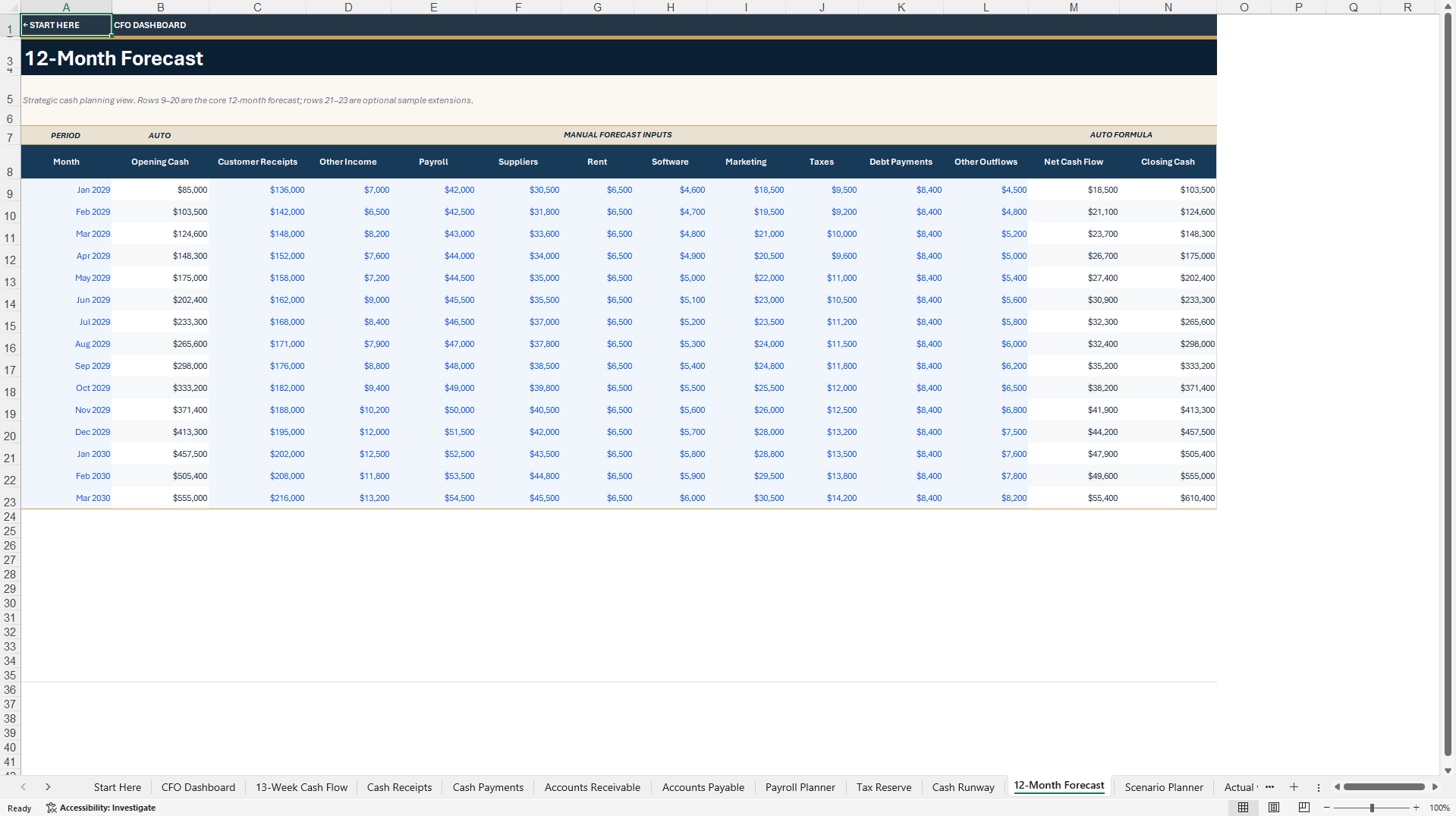
Task: Switch to the Cash Runway tab
Action: (963, 787)
